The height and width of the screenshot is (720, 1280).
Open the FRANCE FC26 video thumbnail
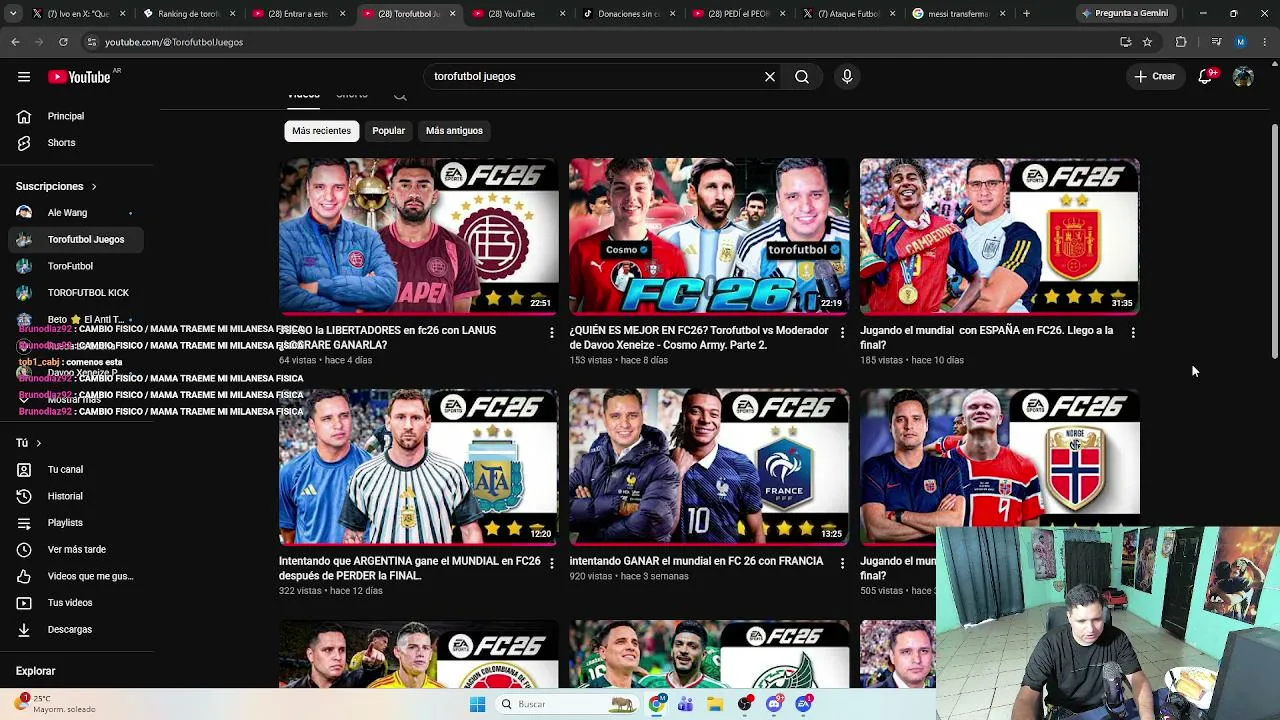709,467
